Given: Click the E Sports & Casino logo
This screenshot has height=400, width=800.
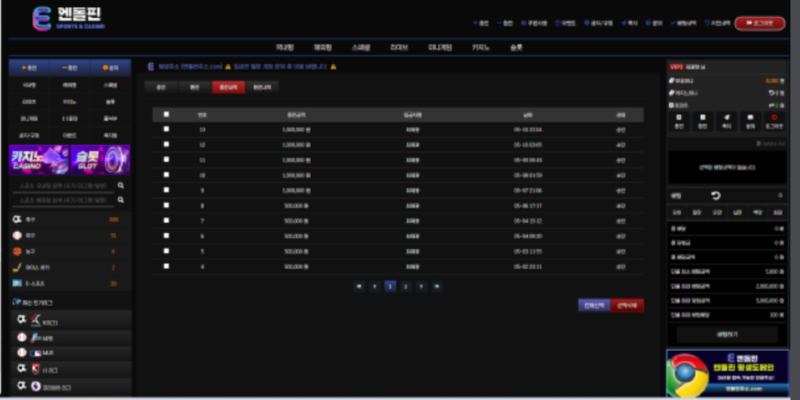Looking at the screenshot, I should [68, 19].
